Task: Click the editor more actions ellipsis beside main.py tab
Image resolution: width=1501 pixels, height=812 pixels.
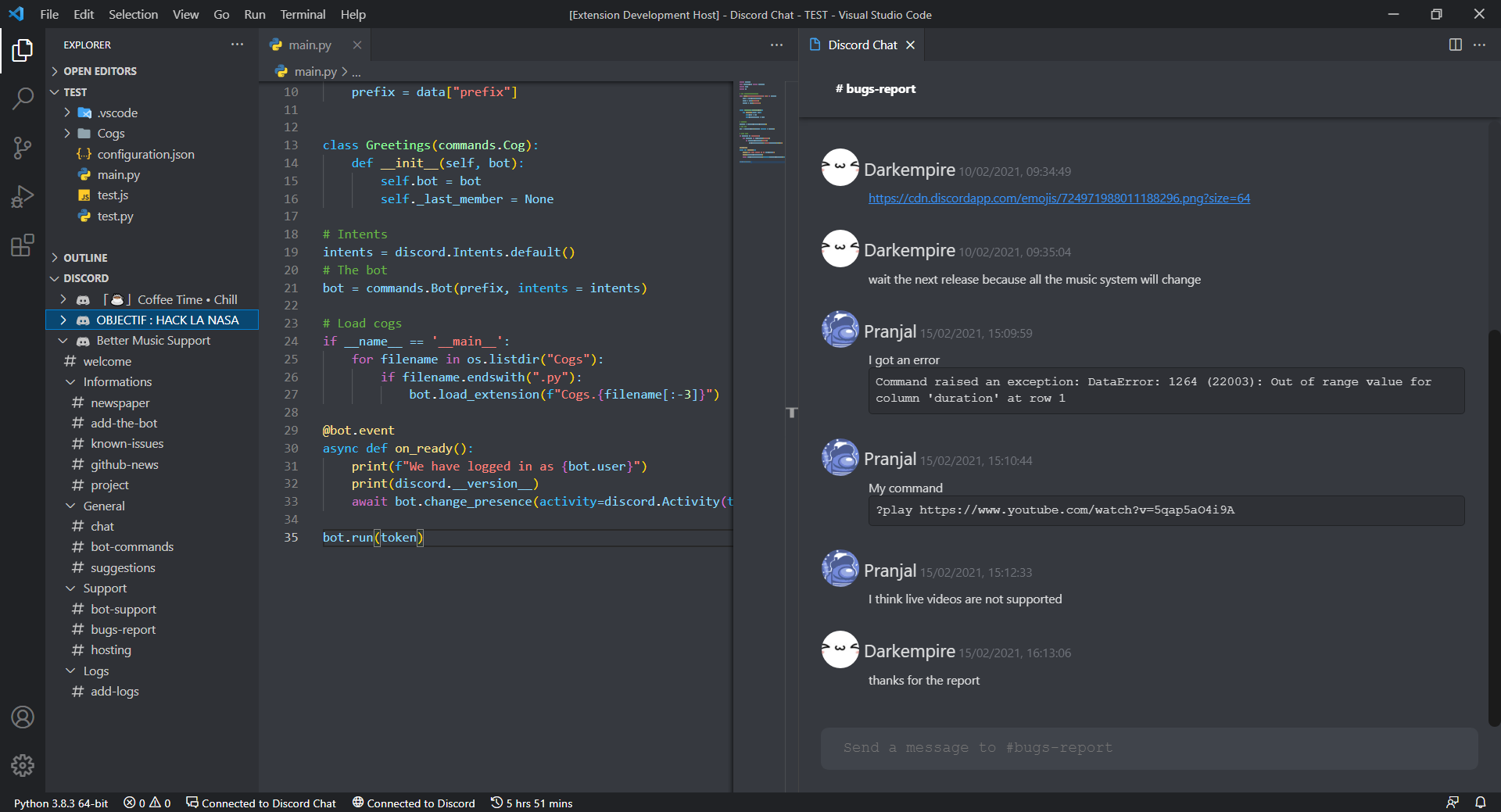Action: click(x=776, y=45)
